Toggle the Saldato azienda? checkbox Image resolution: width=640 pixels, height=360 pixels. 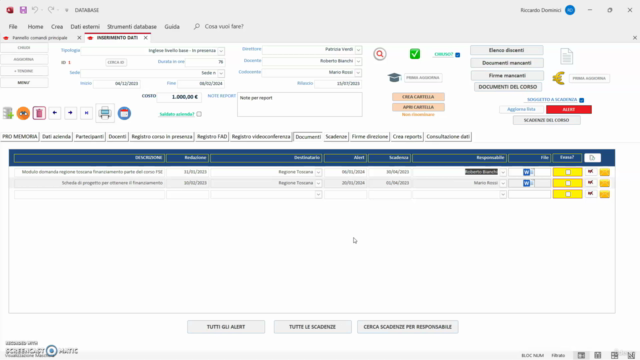199,114
